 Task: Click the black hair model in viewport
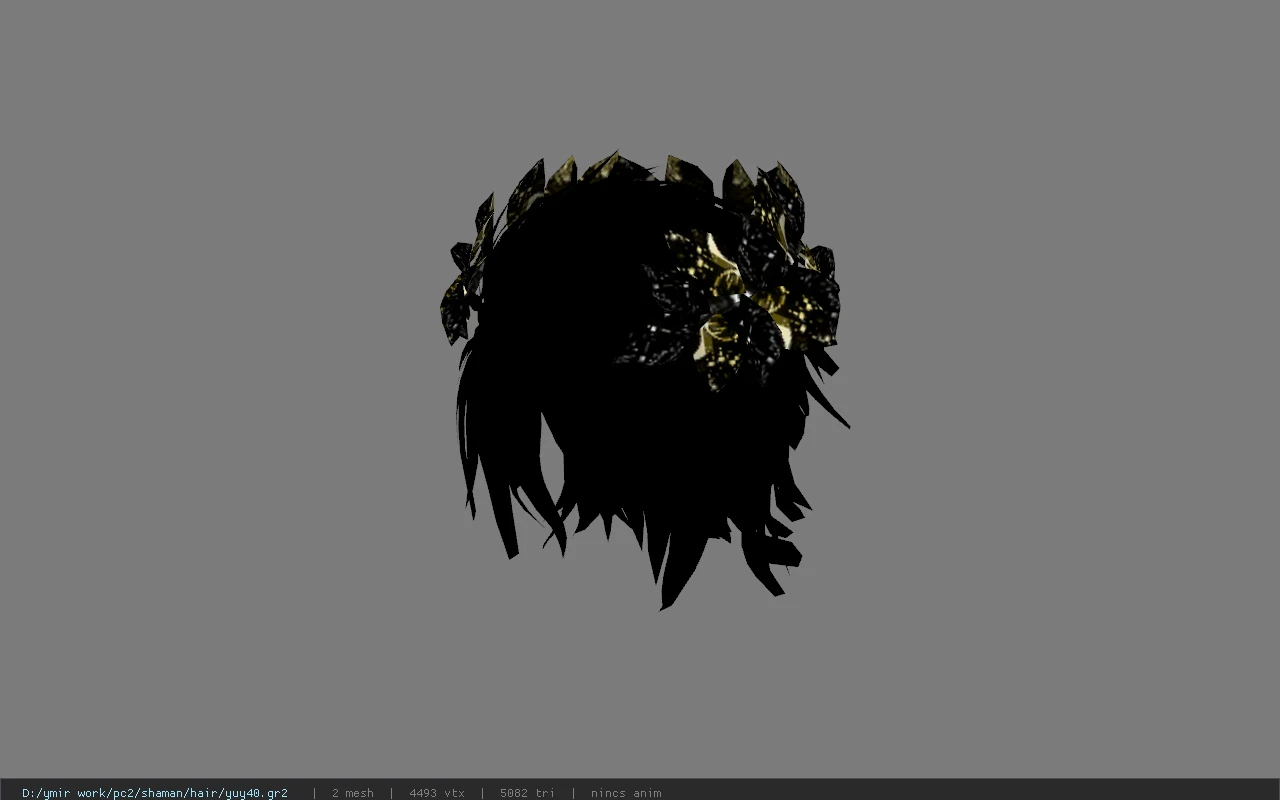[x=645, y=380]
